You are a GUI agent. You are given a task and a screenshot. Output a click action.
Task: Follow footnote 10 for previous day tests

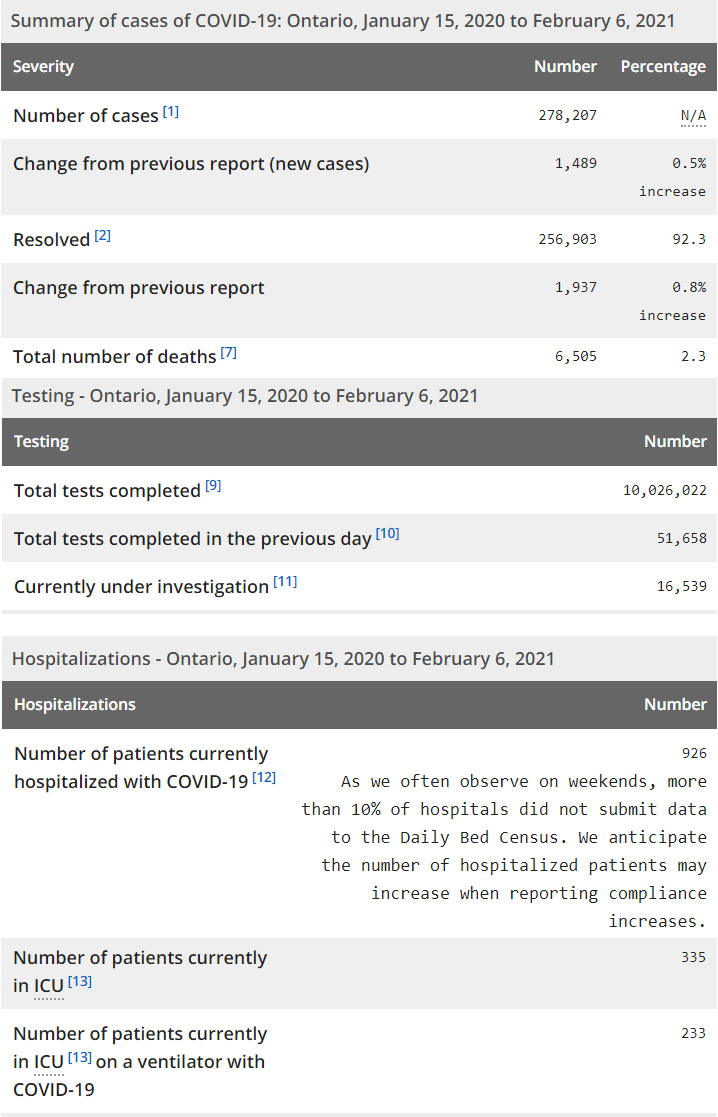[x=387, y=534]
